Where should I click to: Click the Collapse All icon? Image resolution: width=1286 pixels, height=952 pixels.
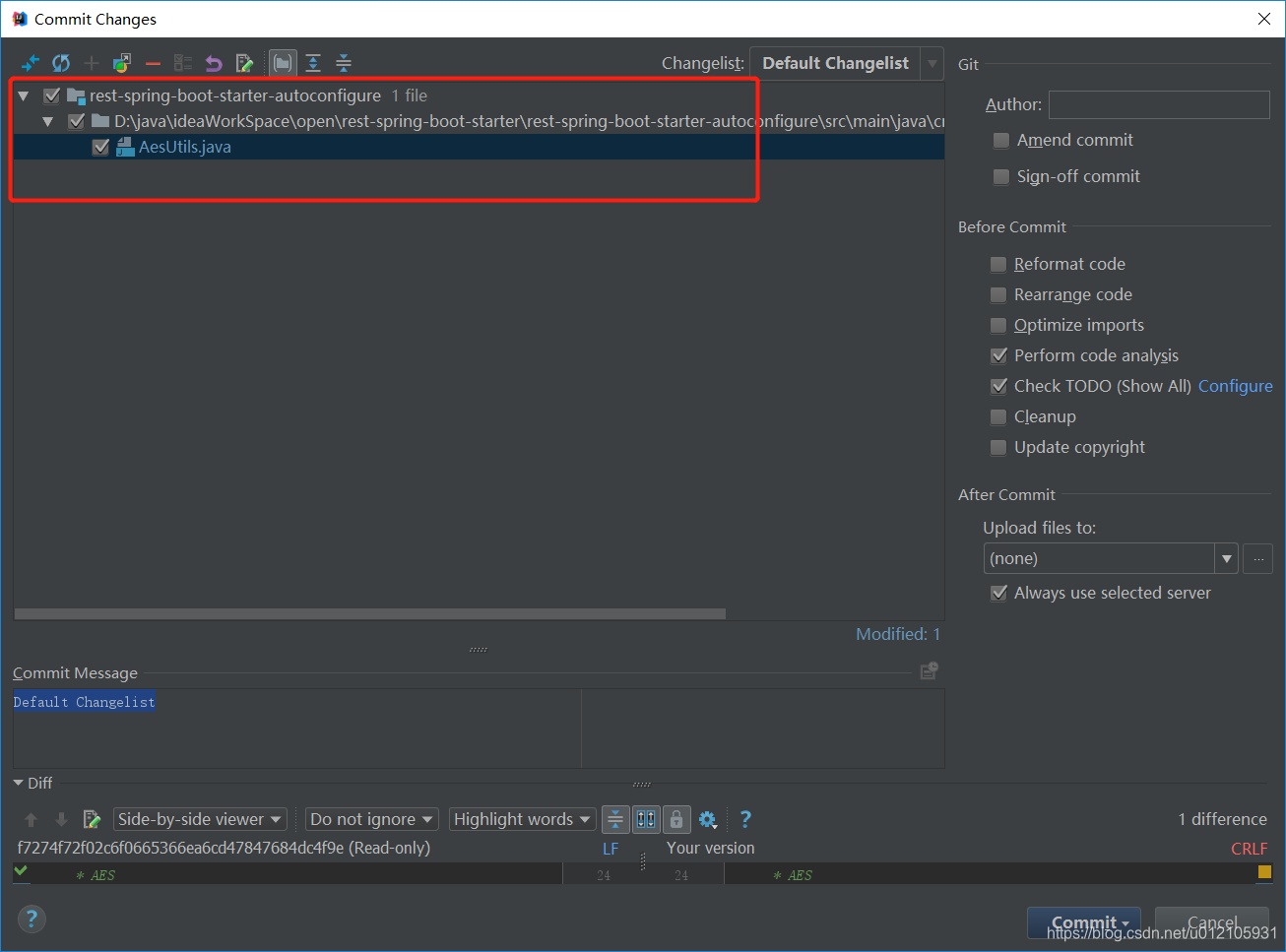click(344, 63)
